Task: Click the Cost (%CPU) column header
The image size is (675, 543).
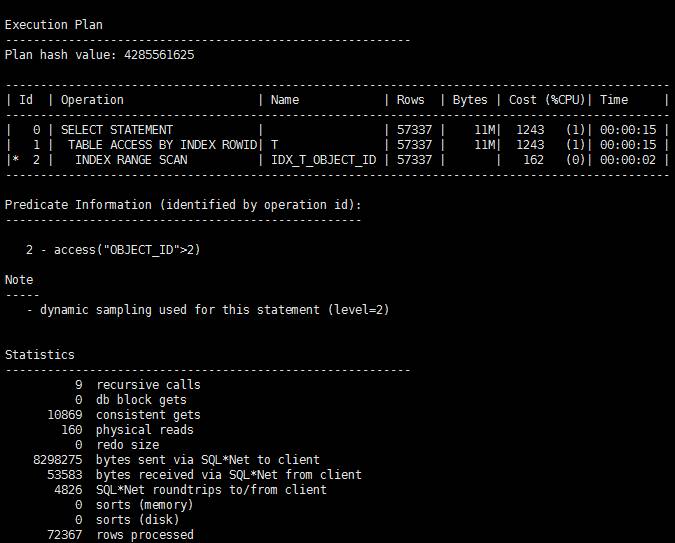Action: click(x=548, y=100)
